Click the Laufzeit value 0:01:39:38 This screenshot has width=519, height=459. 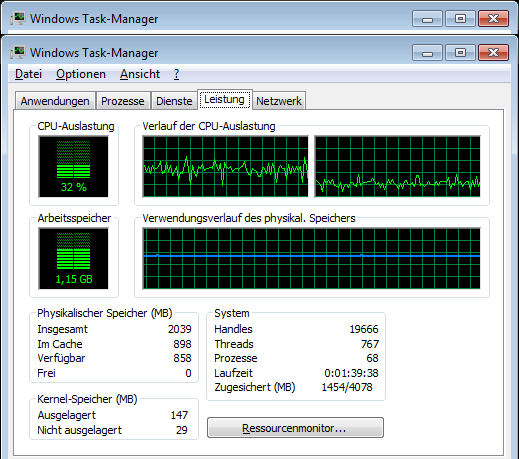click(x=351, y=373)
